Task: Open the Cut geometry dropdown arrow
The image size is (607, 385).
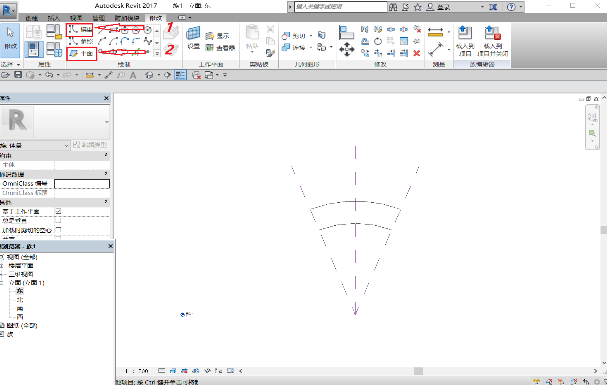Action: 311,36
